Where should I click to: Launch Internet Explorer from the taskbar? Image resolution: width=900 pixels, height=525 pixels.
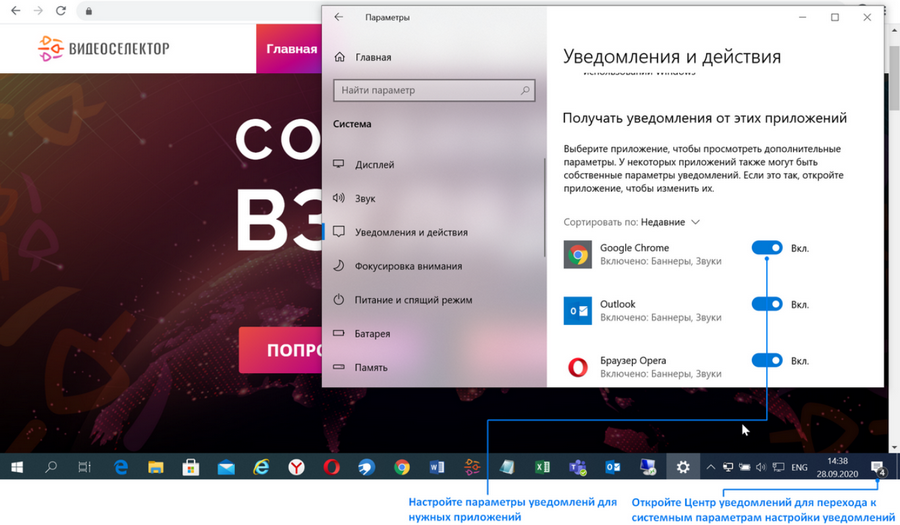click(x=261, y=467)
